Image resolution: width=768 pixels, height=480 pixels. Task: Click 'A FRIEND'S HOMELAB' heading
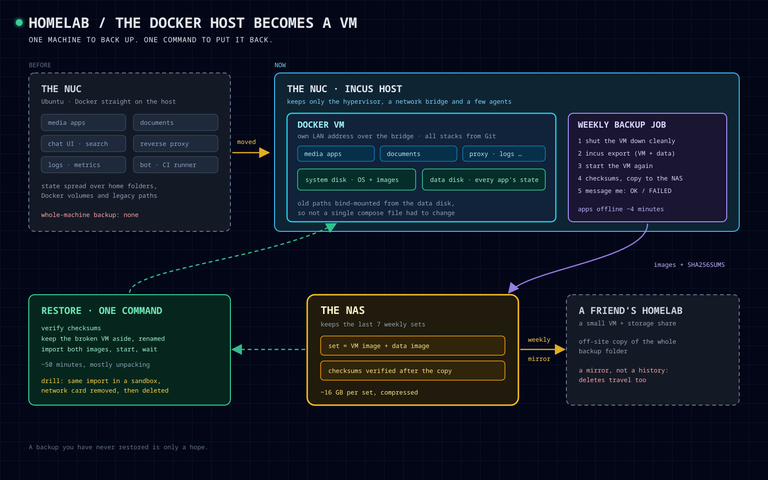(630, 311)
